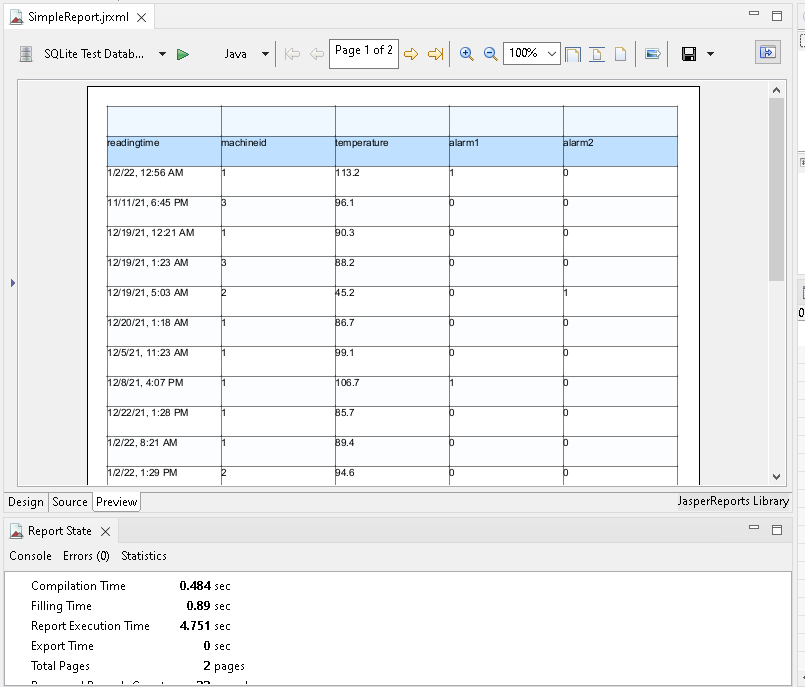Click the zoom in magnifier

[x=466, y=54]
